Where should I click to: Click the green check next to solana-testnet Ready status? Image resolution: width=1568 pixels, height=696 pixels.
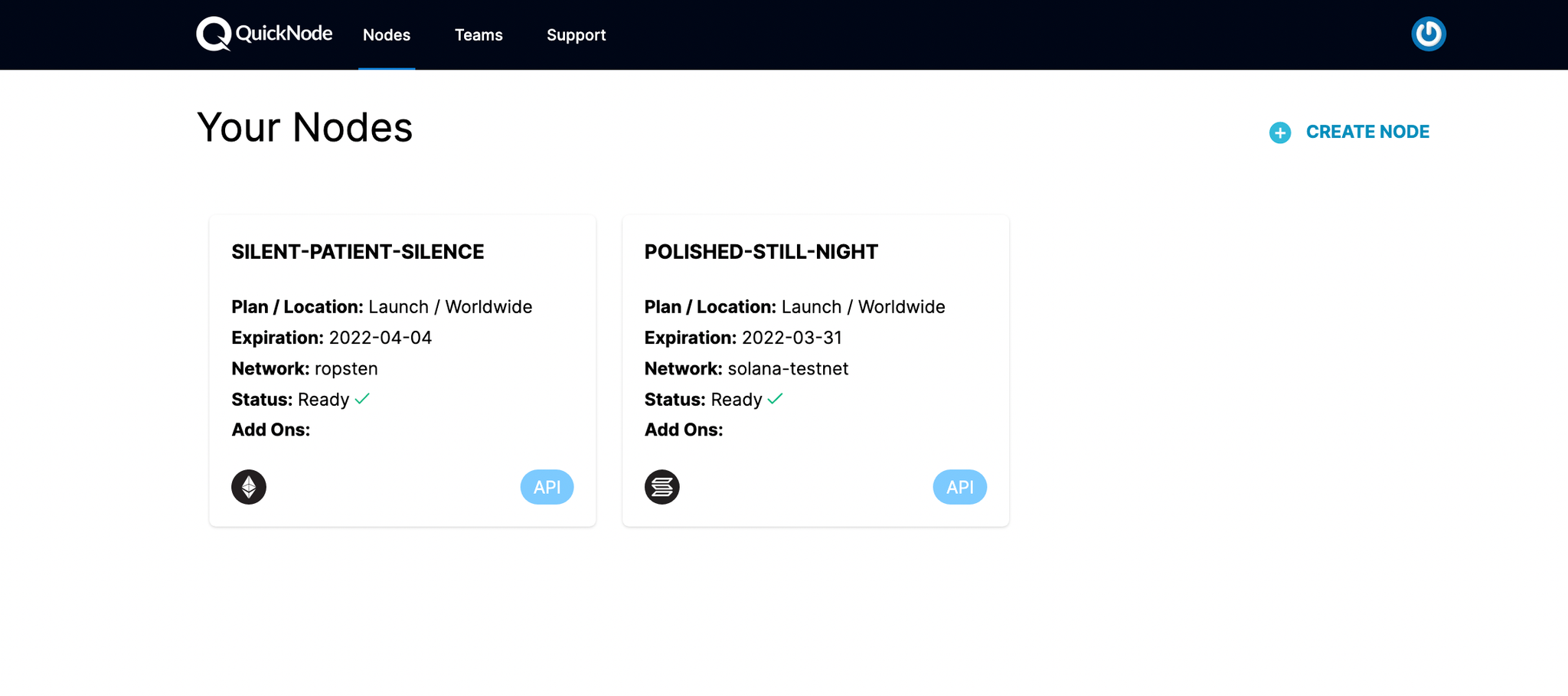tap(775, 399)
